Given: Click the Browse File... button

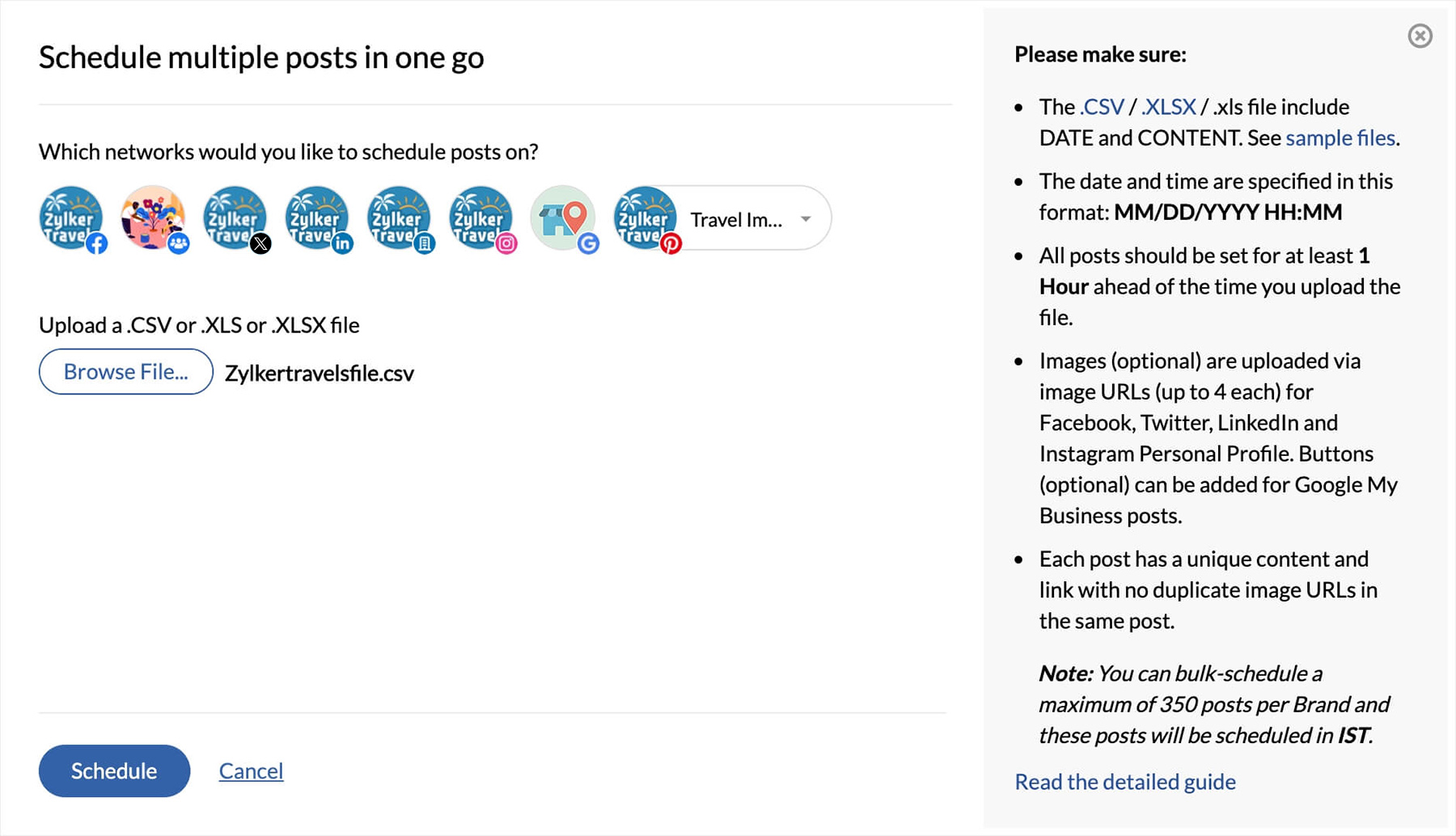Looking at the screenshot, I should pos(126,372).
